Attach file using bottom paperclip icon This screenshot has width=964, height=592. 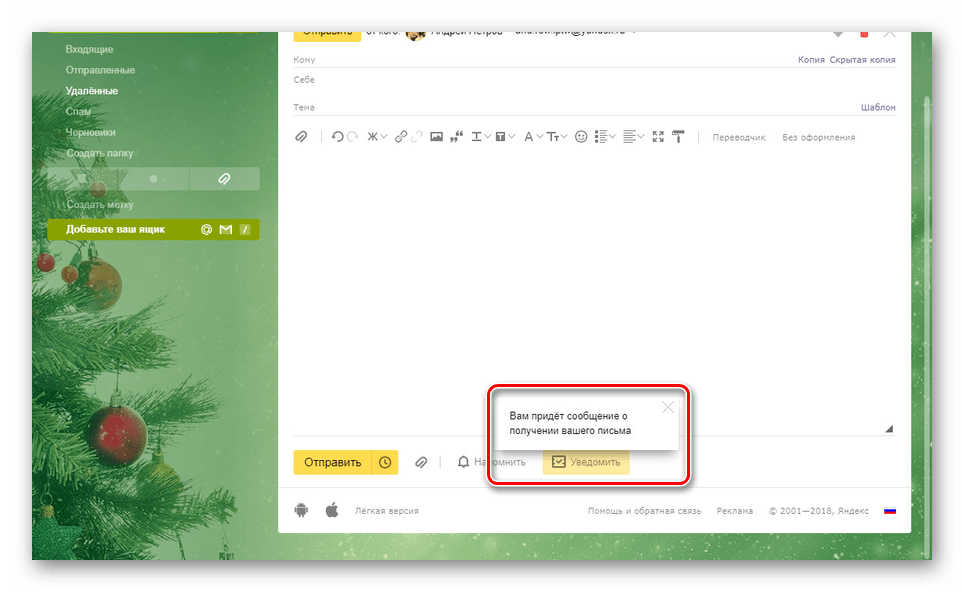point(421,462)
